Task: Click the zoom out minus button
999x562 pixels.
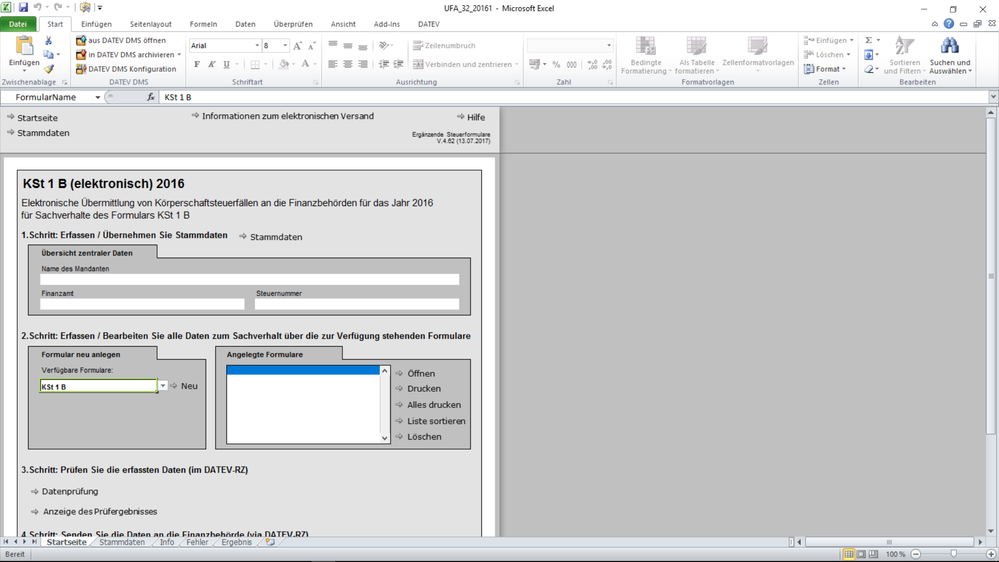Action: (x=916, y=554)
